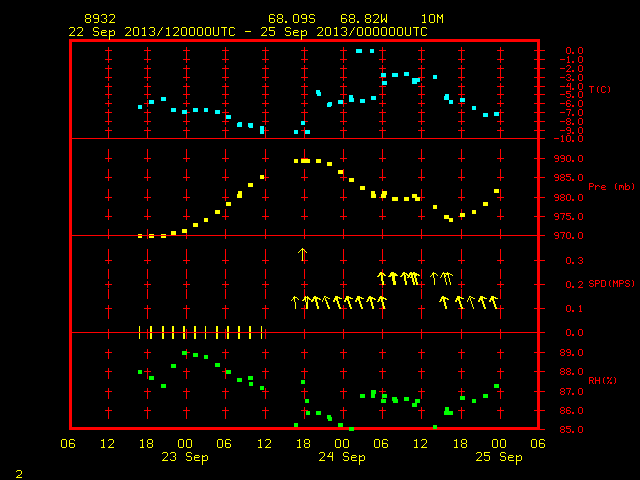Click the lone wind arrow above 0.3
Screen dimensions: 640x480
(302, 254)
